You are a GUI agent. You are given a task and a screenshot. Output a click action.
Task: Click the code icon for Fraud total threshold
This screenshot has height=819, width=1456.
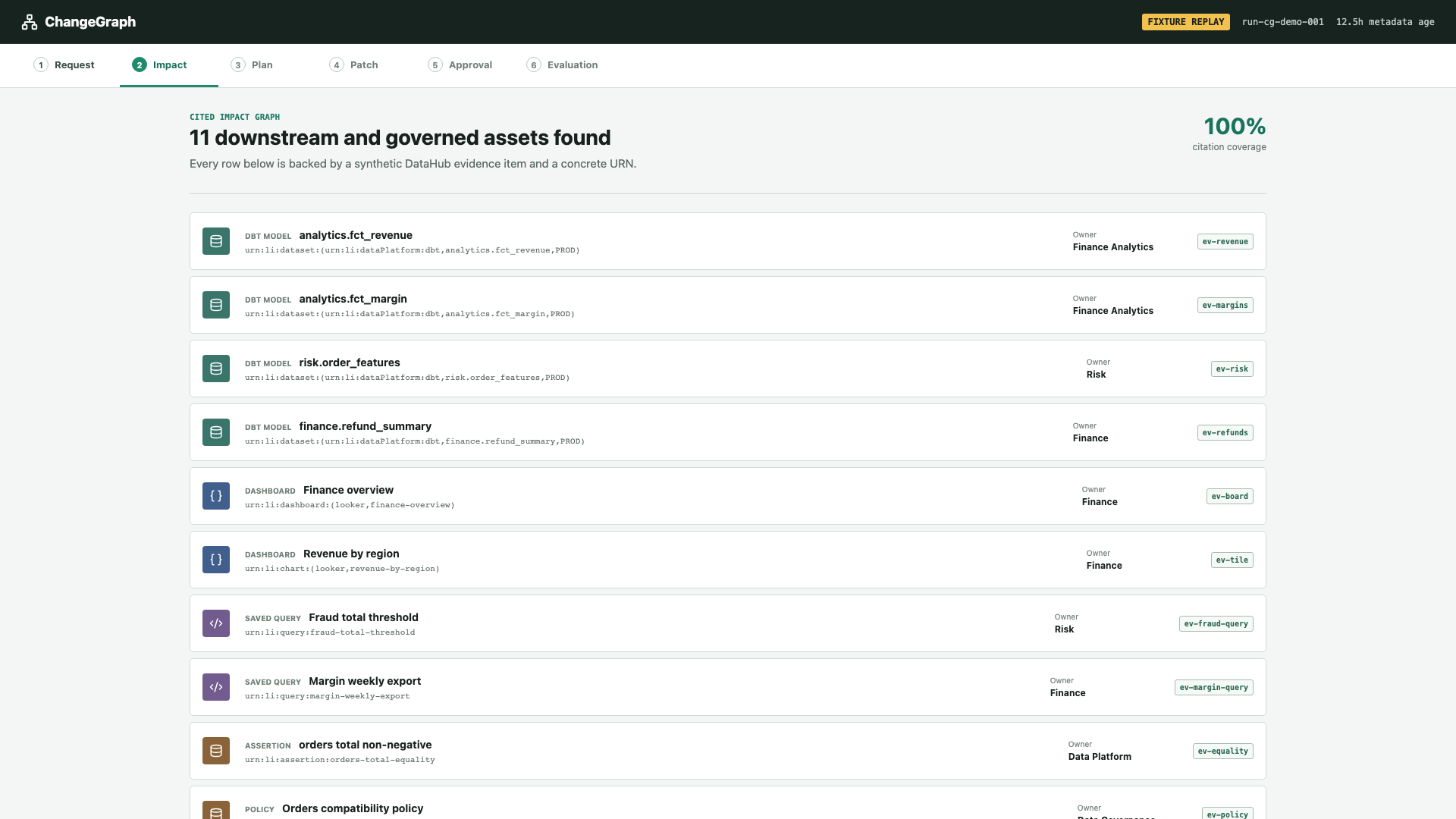pos(216,623)
